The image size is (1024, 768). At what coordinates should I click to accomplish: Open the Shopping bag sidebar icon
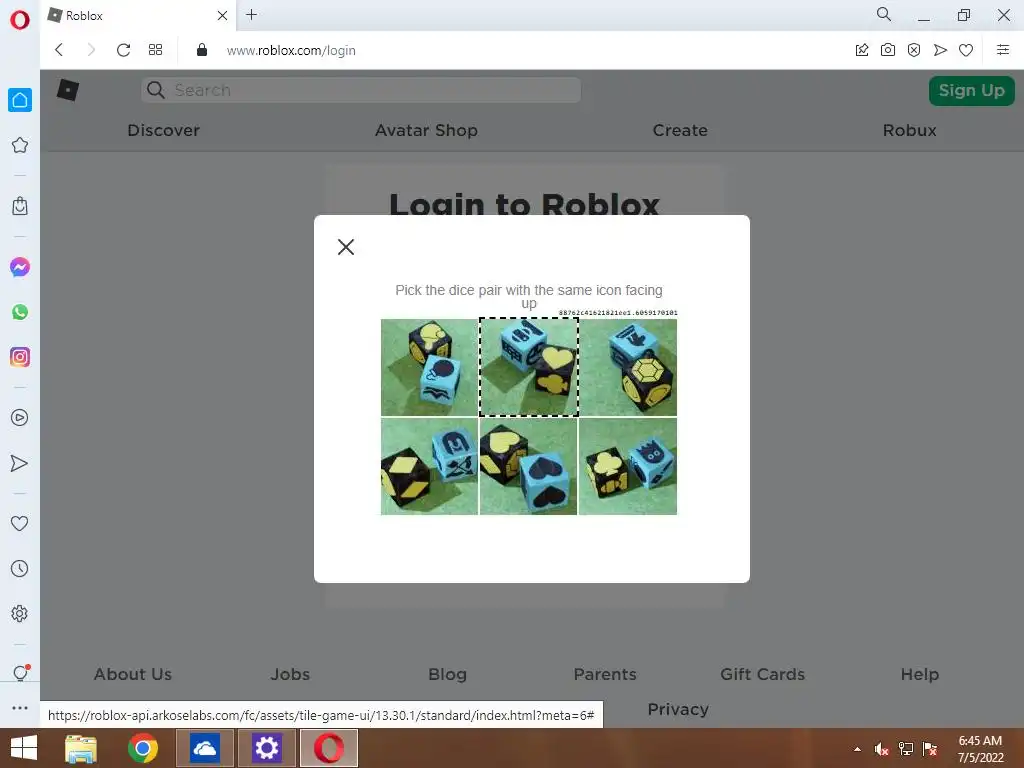coord(20,206)
